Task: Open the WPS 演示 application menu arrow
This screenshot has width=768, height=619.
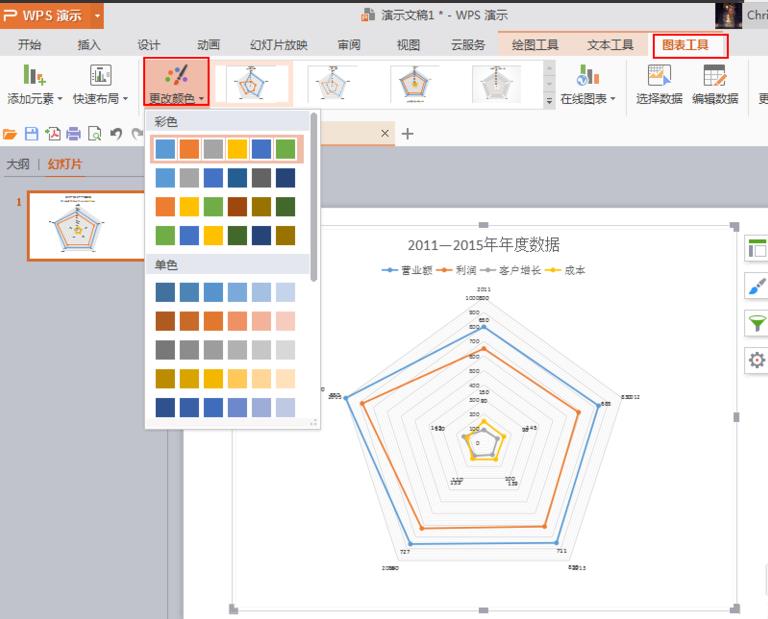Action: (97, 16)
